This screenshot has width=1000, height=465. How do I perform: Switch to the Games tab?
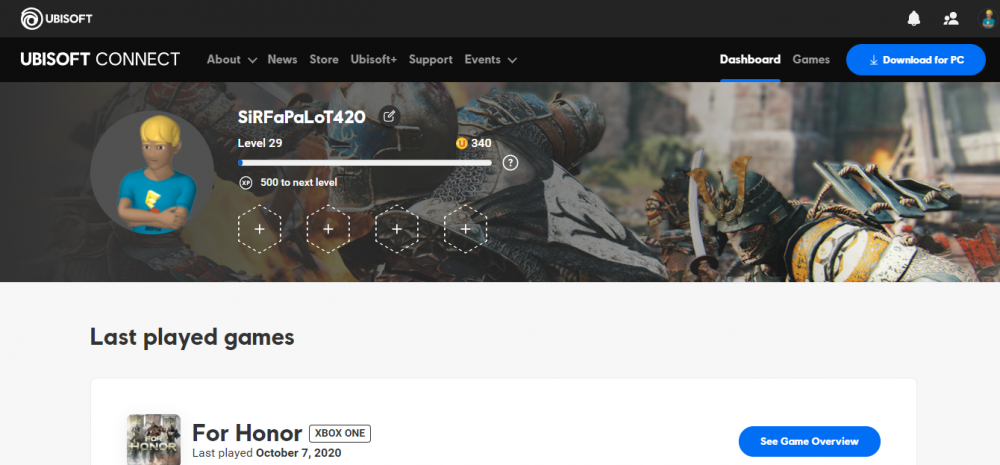point(811,60)
